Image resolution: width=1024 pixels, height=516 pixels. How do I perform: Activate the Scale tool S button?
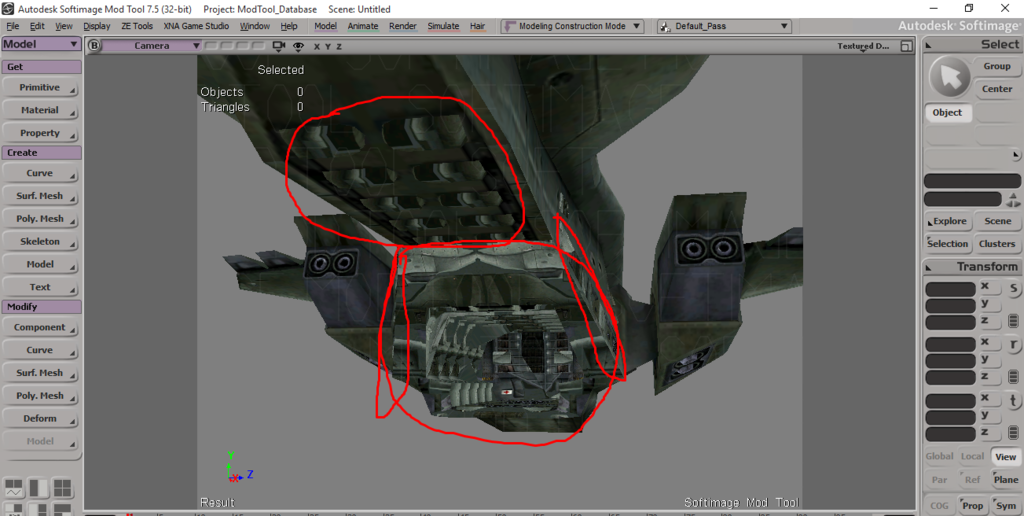(x=1014, y=288)
